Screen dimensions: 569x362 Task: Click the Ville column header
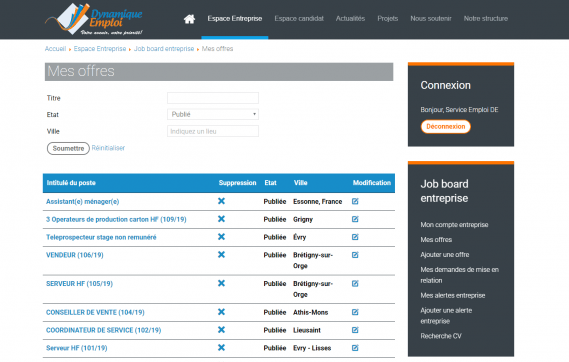click(300, 183)
